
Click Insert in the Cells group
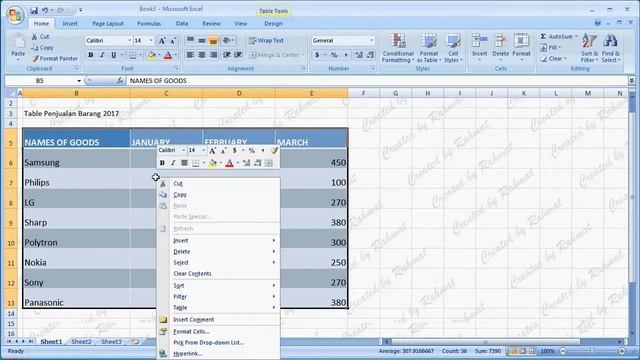[479, 47]
